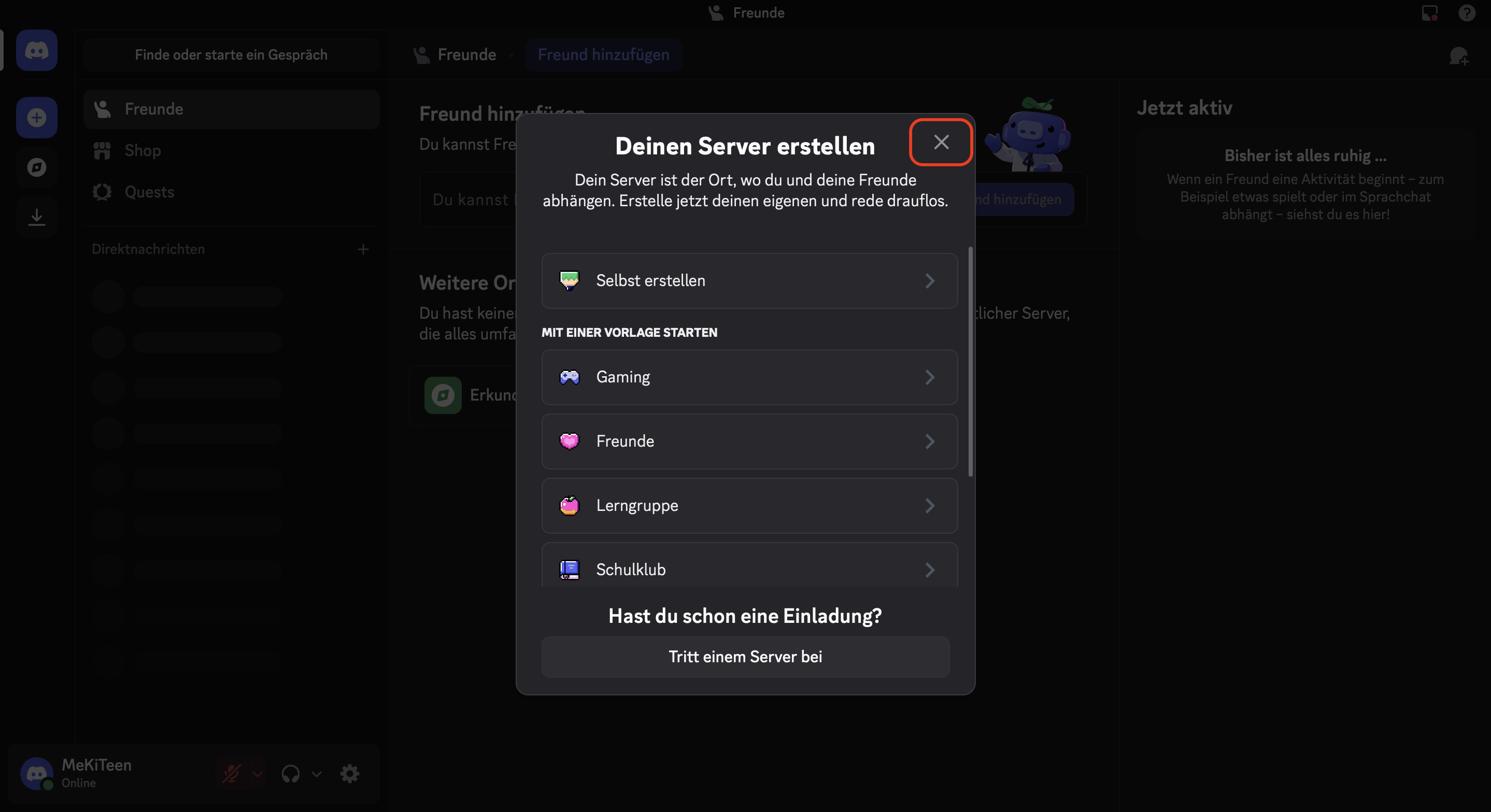Open Discord home direct messages icon
The height and width of the screenshot is (812, 1491).
(x=36, y=51)
